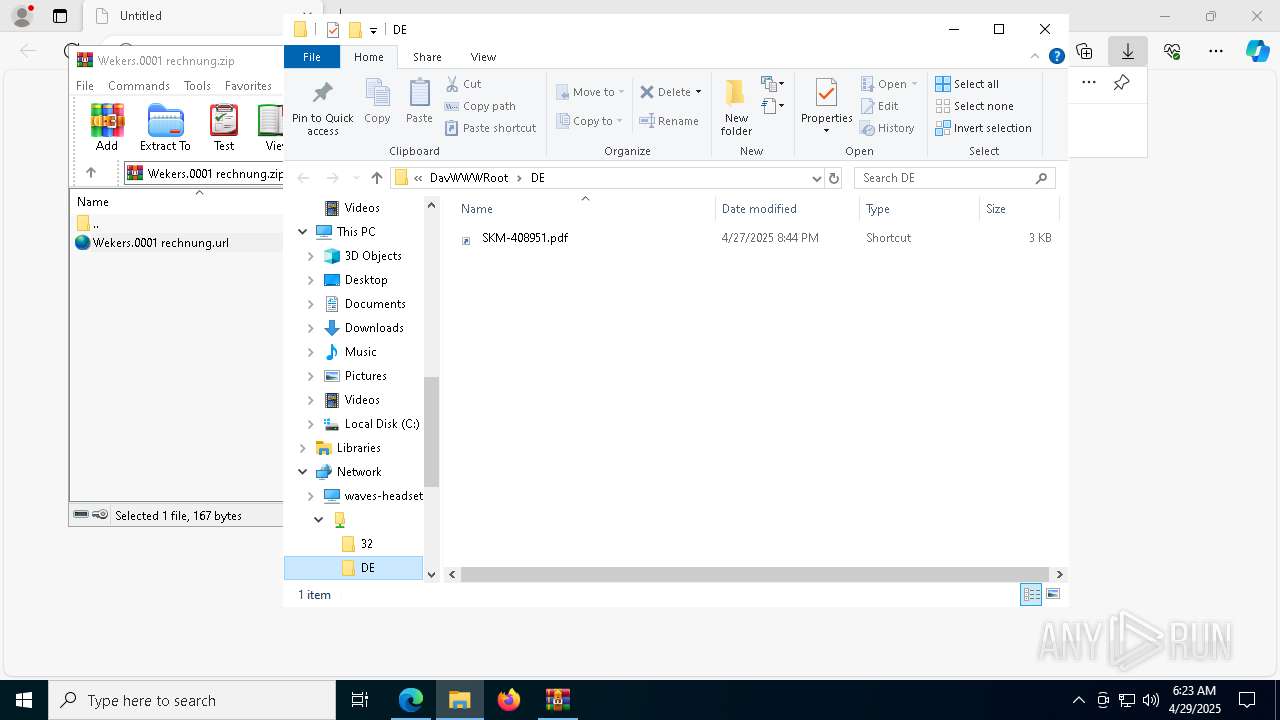Screen dimensions: 1280x720
Task: Click horizontal scrollbar in file list
Action: (755, 574)
